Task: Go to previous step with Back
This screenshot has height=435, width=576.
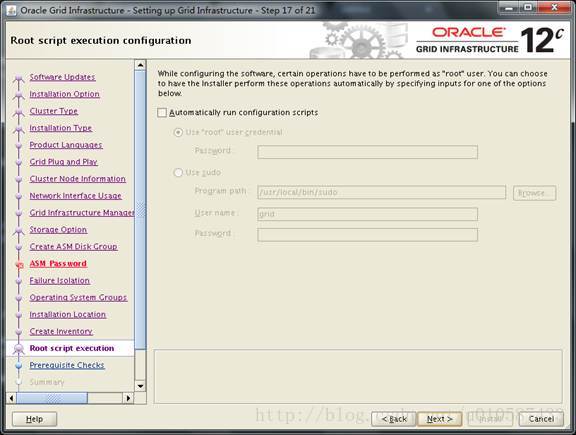Action: pos(394,419)
